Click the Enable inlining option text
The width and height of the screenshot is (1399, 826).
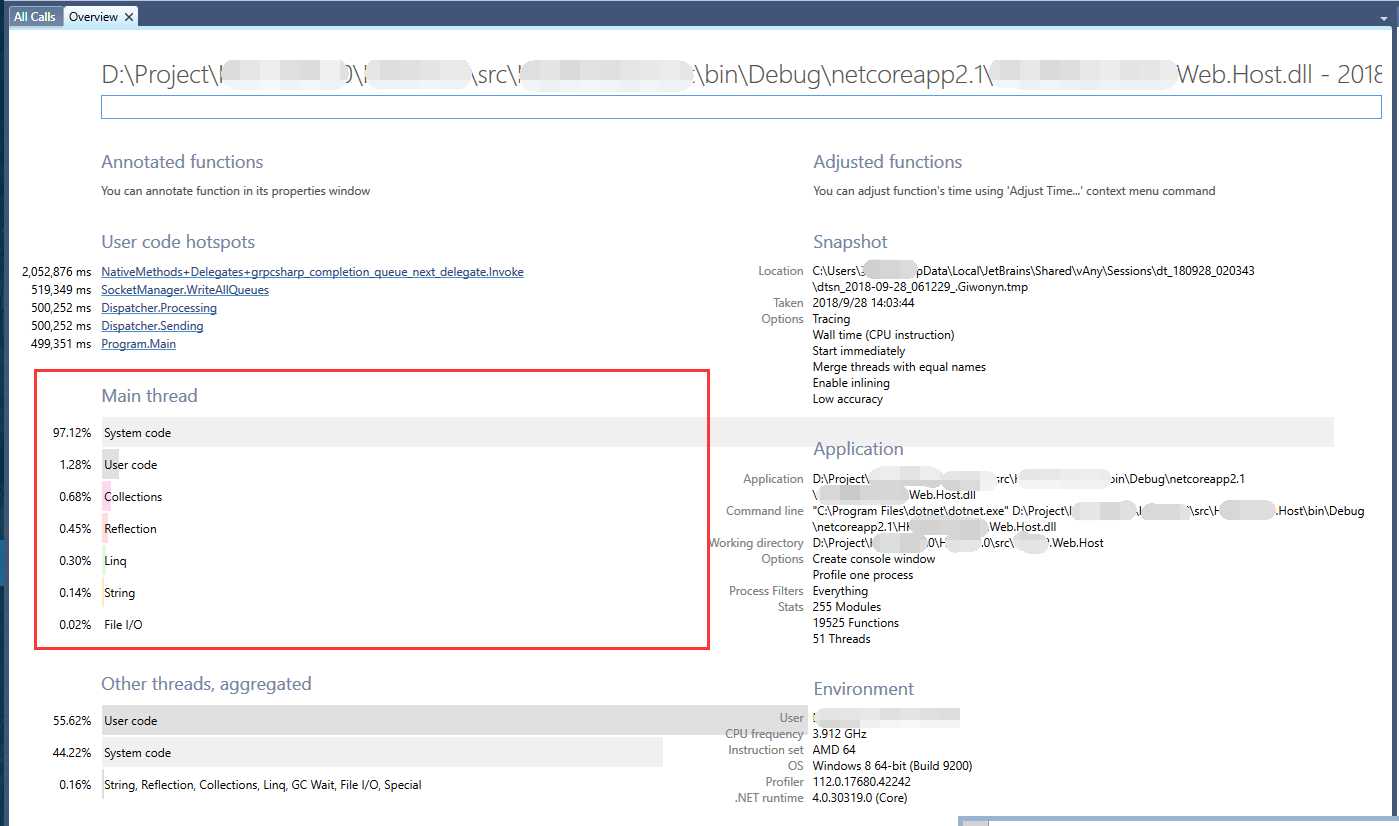point(851,383)
